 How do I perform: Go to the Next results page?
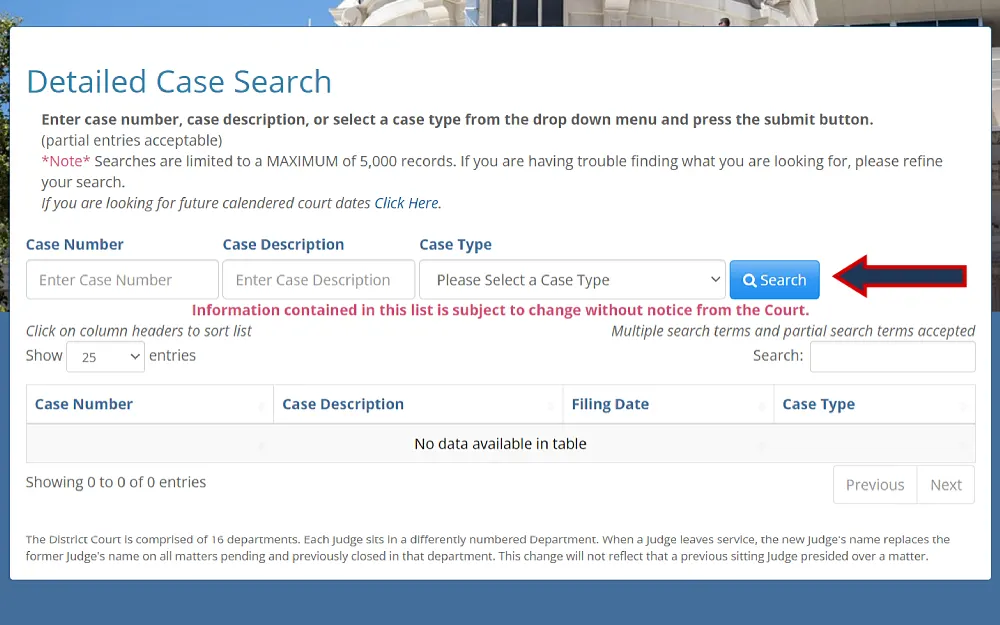(945, 485)
